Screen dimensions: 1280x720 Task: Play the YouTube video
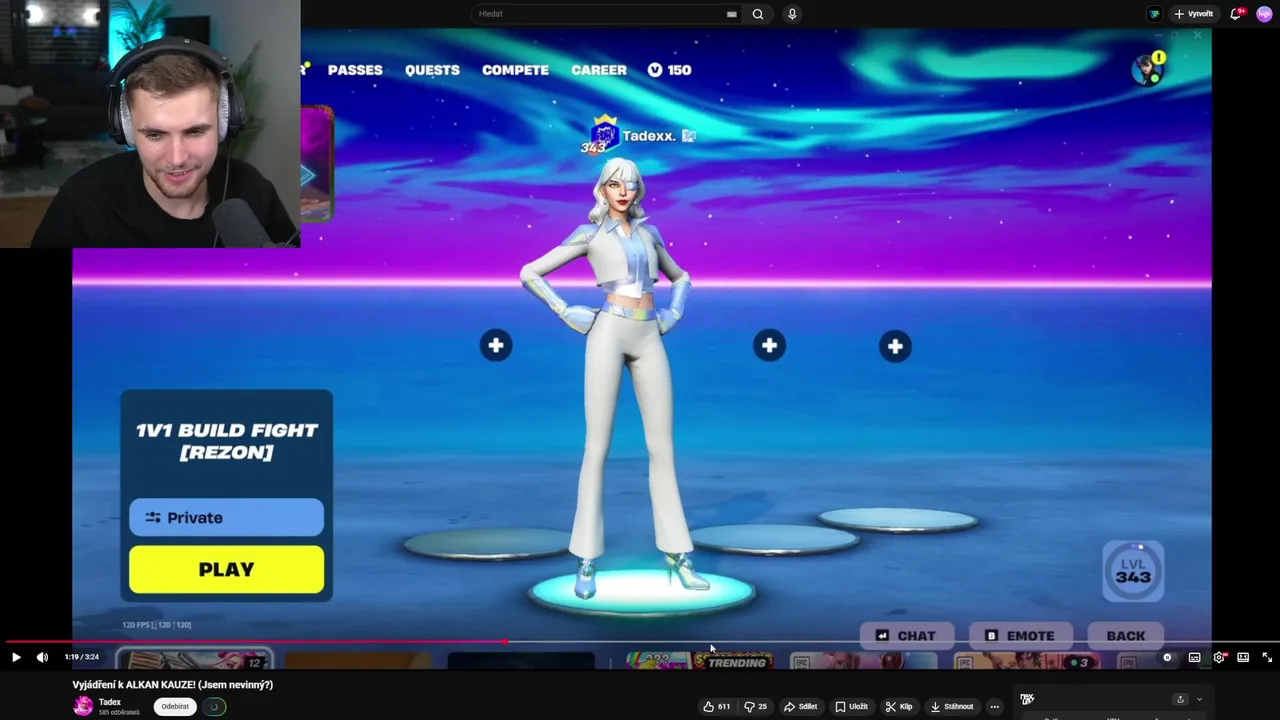click(x=16, y=657)
